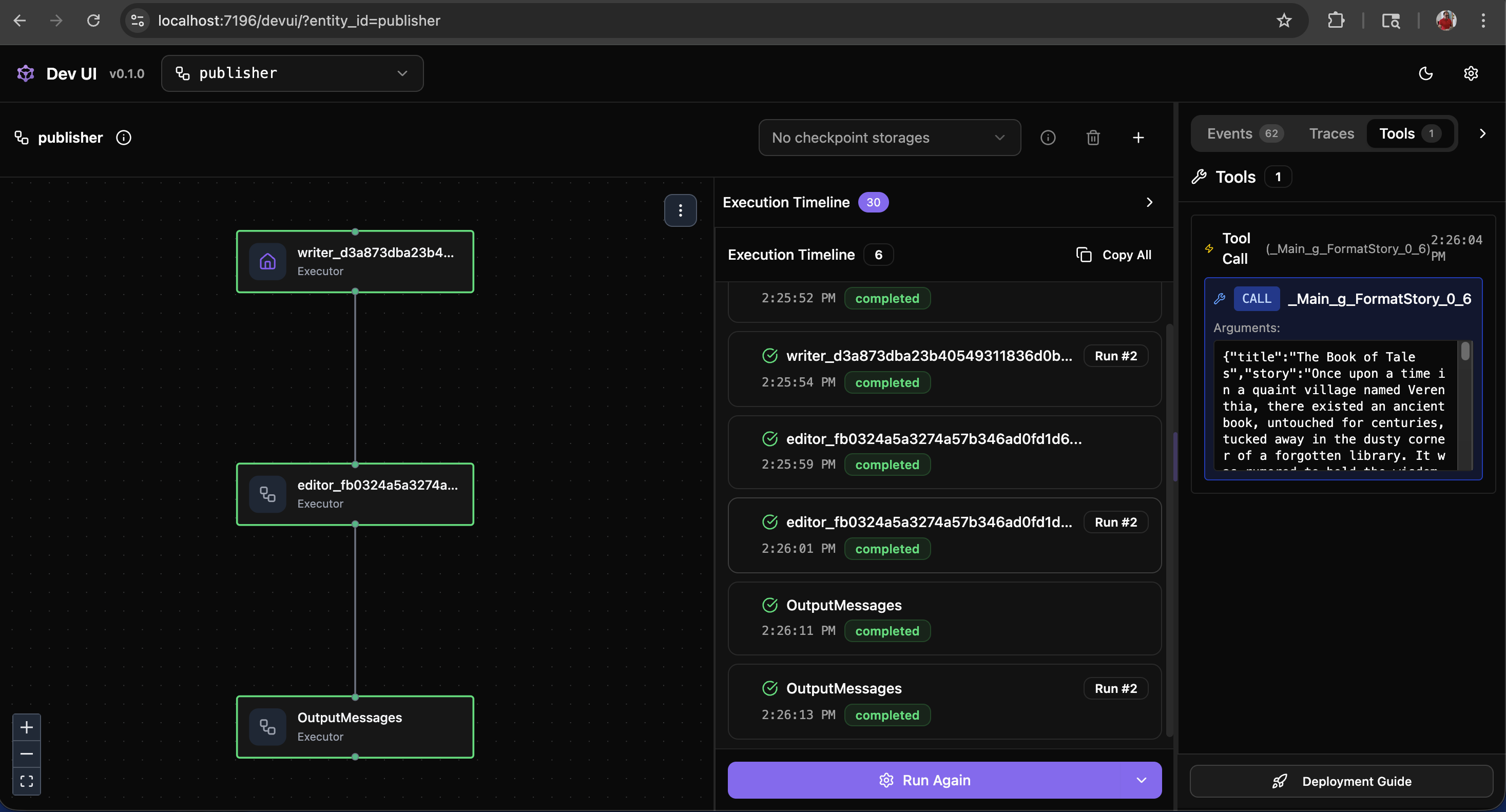The image size is (1506, 812).
Task: Zoom out on the workflow canvas
Action: pyautogui.click(x=26, y=753)
